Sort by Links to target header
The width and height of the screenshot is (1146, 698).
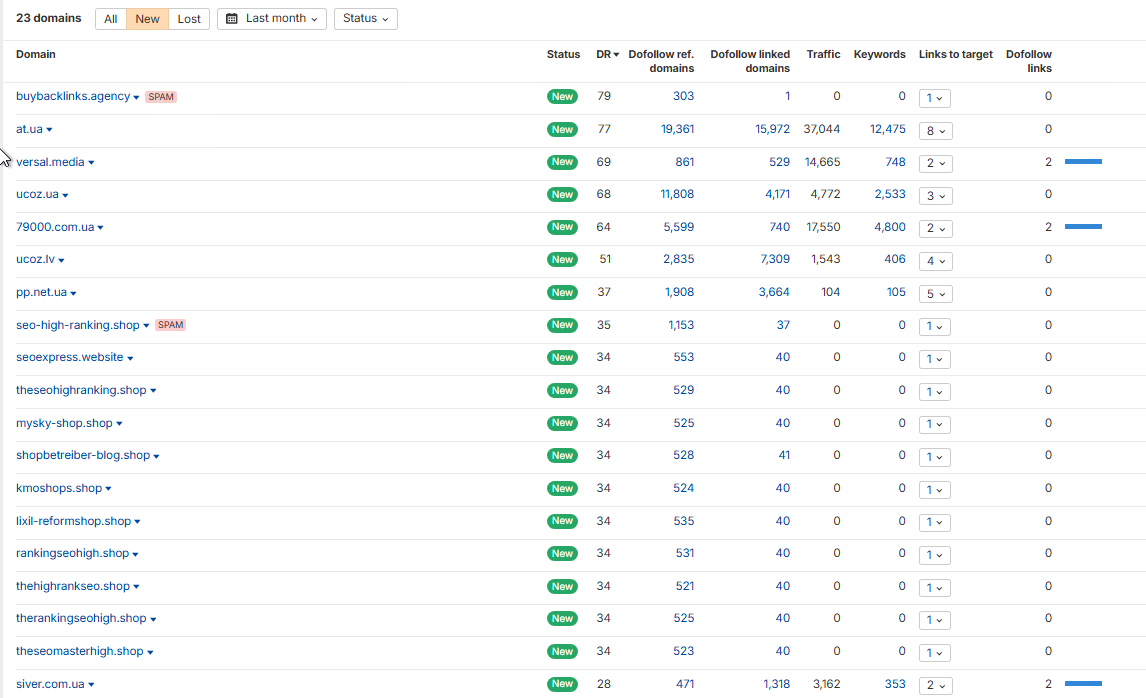[x=955, y=54]
